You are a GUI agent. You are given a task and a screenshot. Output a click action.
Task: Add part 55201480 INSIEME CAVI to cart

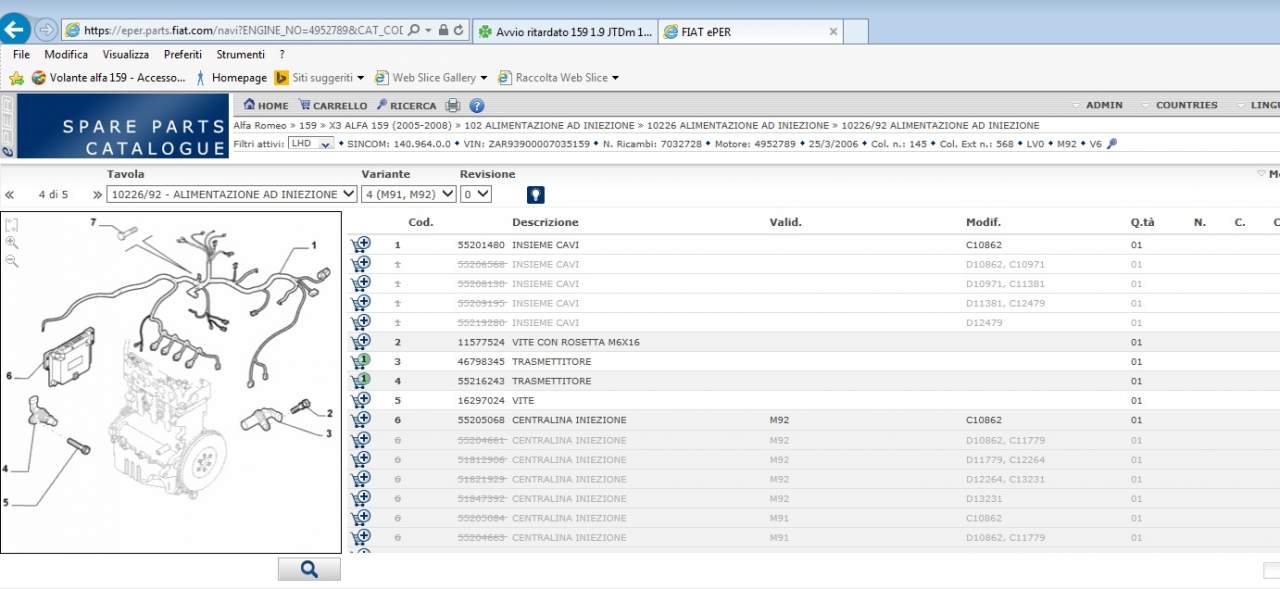(x=361, y=244)
